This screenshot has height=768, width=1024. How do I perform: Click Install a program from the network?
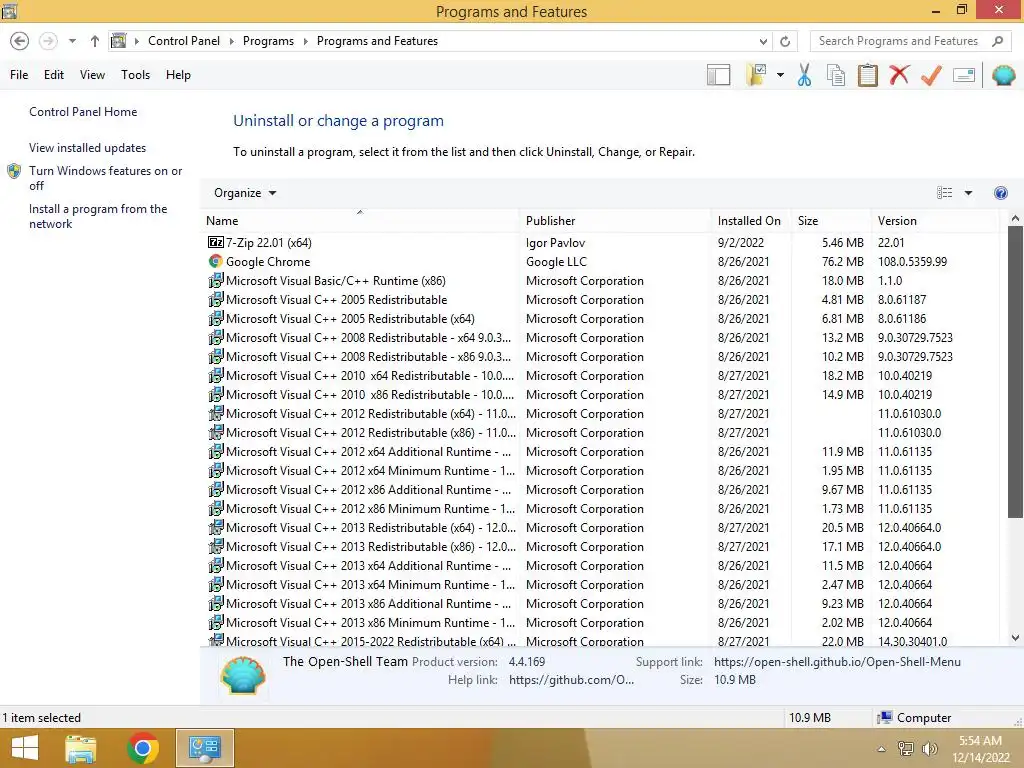point(98,216)
